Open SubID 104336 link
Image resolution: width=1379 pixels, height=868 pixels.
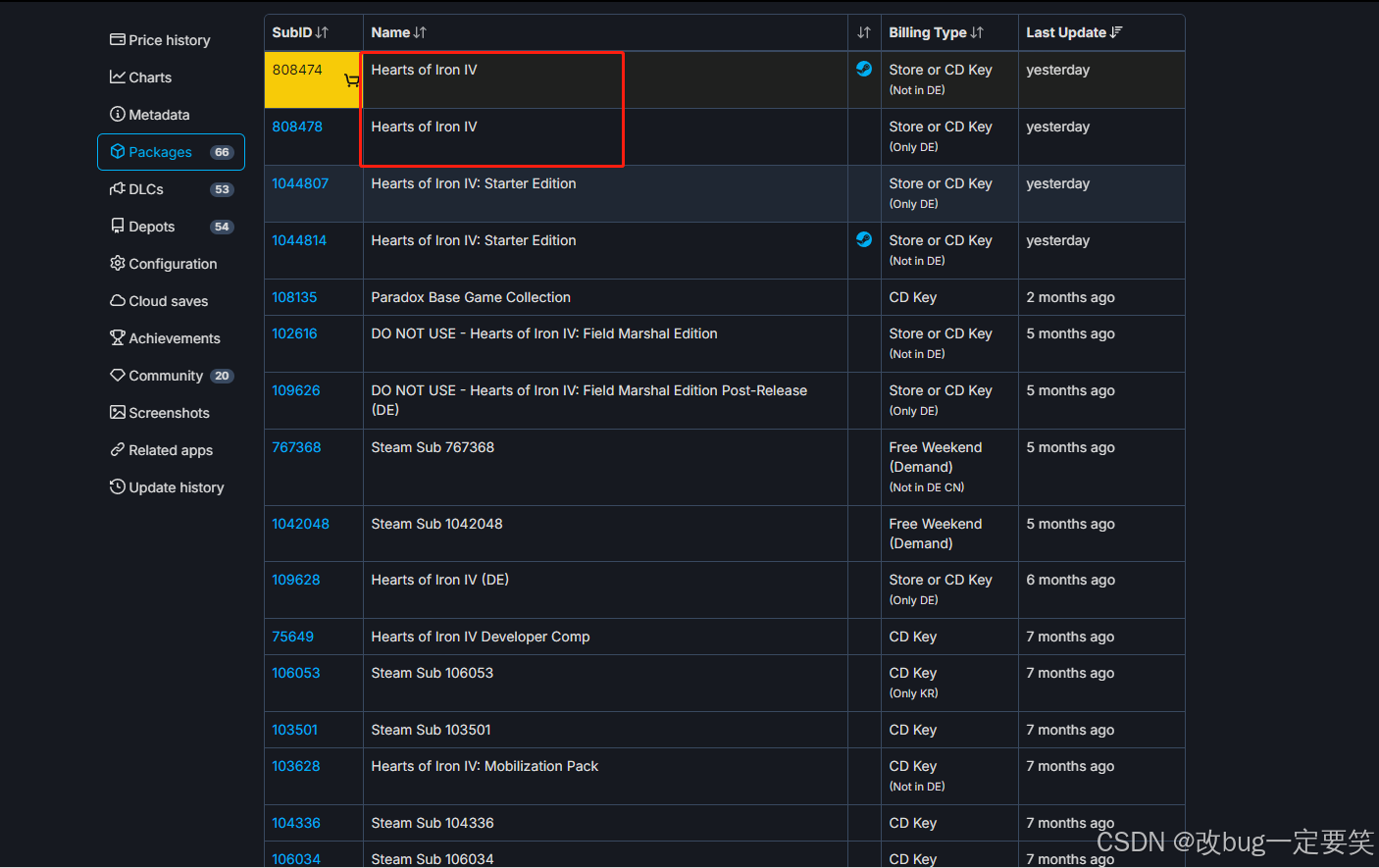point(296,823)
